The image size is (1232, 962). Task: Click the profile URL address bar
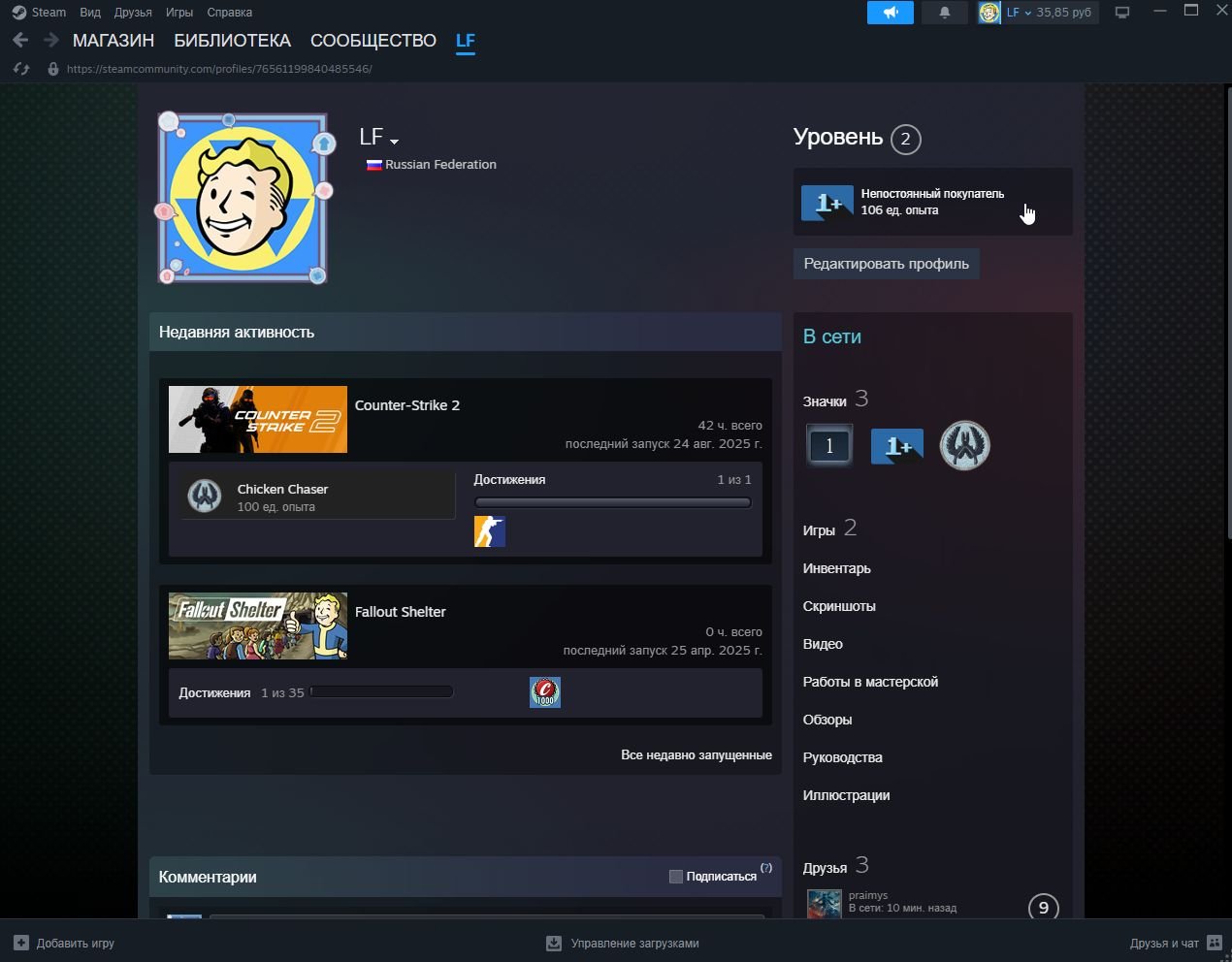click(x=219, y=69)
